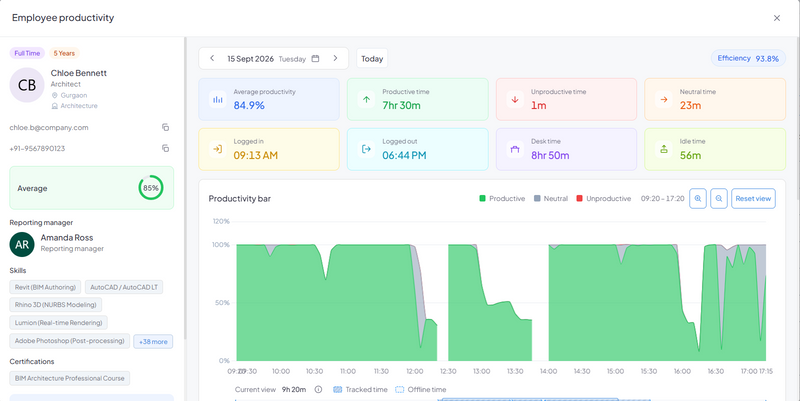Click the Current view info icon
This screenshot has width=800, height=401.
pyautogui.click(x=318, y=389)
